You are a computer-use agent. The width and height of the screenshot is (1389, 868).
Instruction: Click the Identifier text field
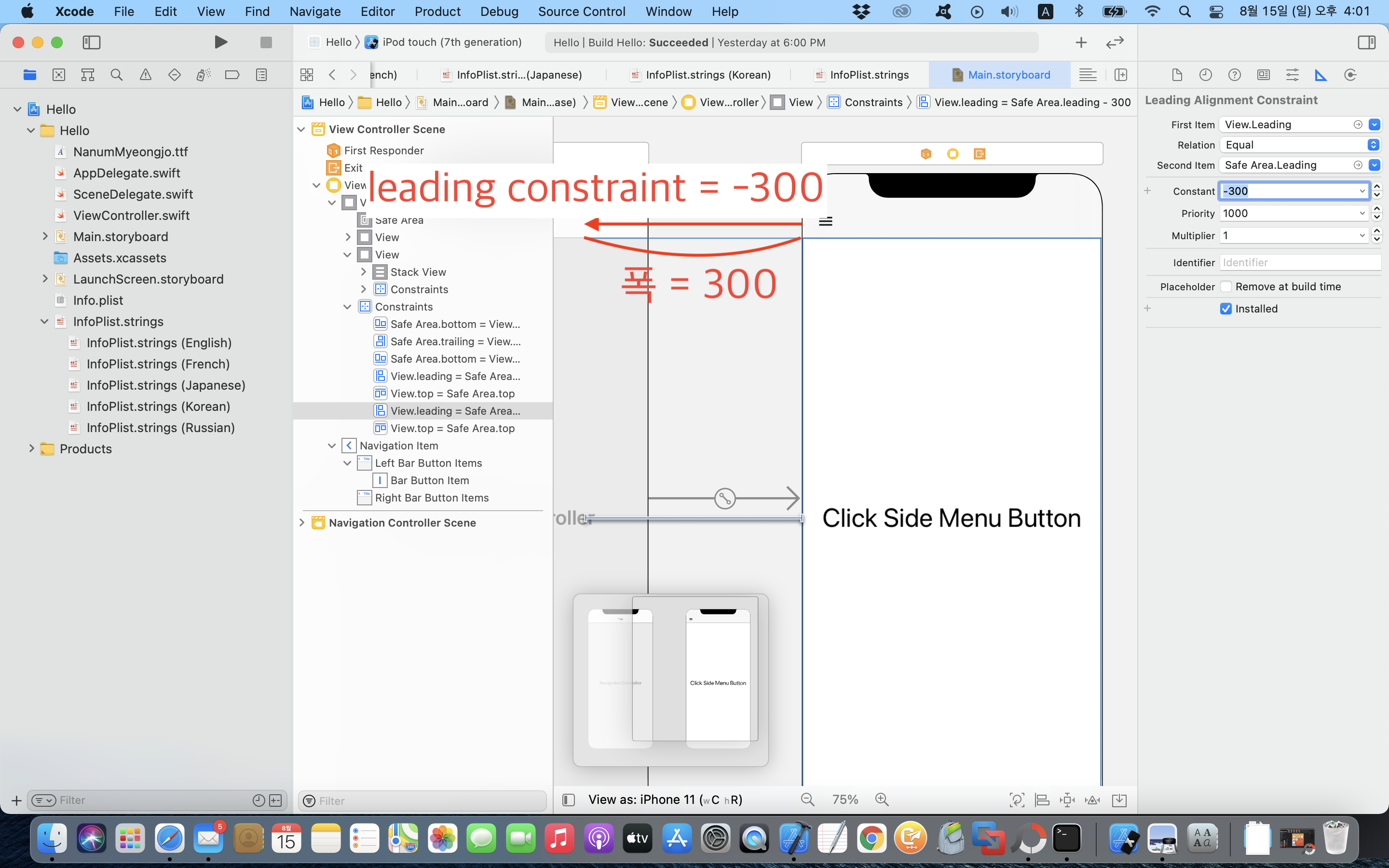[1299, 262]
